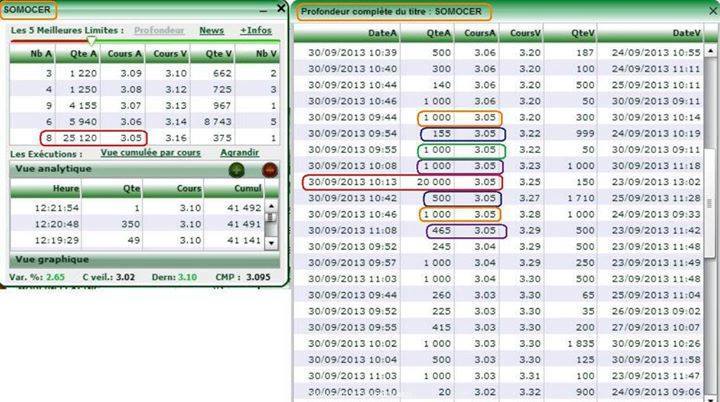Select the 8 743 ask quantity cell
The width and height of the screenshot is (720, 402).
coord(218,122)
